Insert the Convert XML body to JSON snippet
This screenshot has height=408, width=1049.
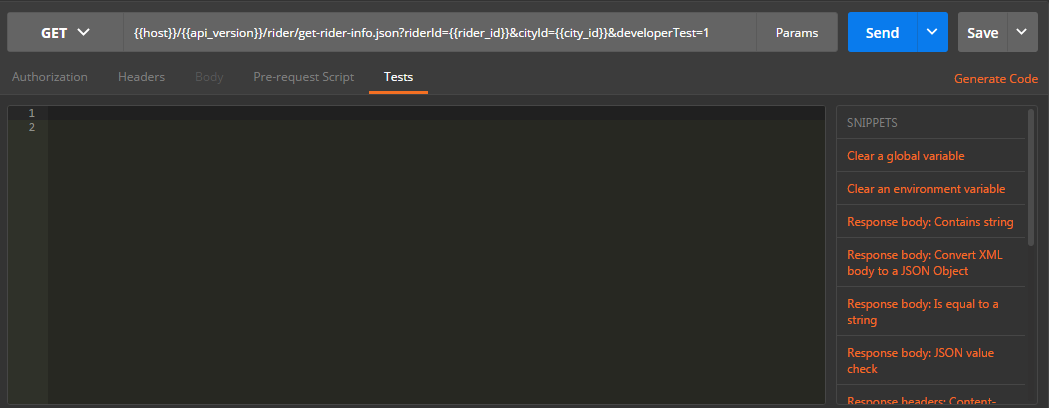click(925, 263)
